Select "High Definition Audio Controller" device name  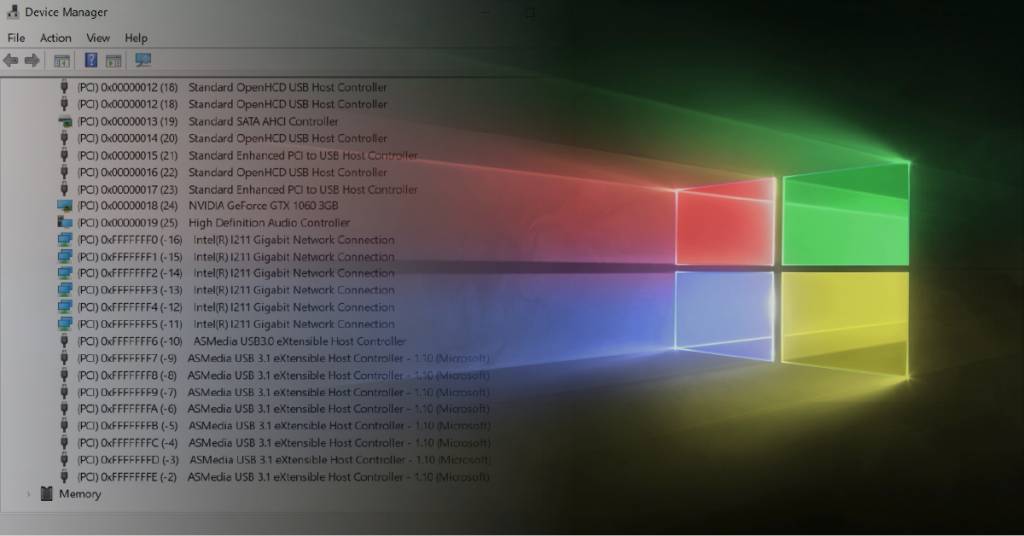click(x=269, y=223)
